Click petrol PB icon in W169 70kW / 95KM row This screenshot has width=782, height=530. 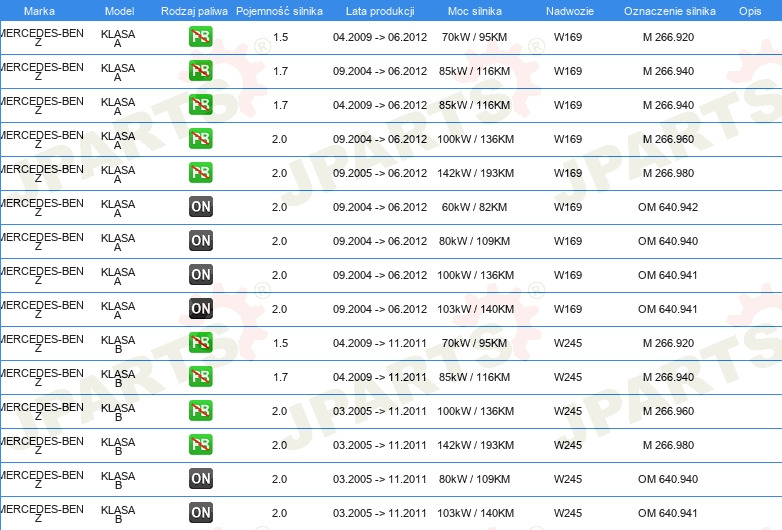[x=200, y=37]
